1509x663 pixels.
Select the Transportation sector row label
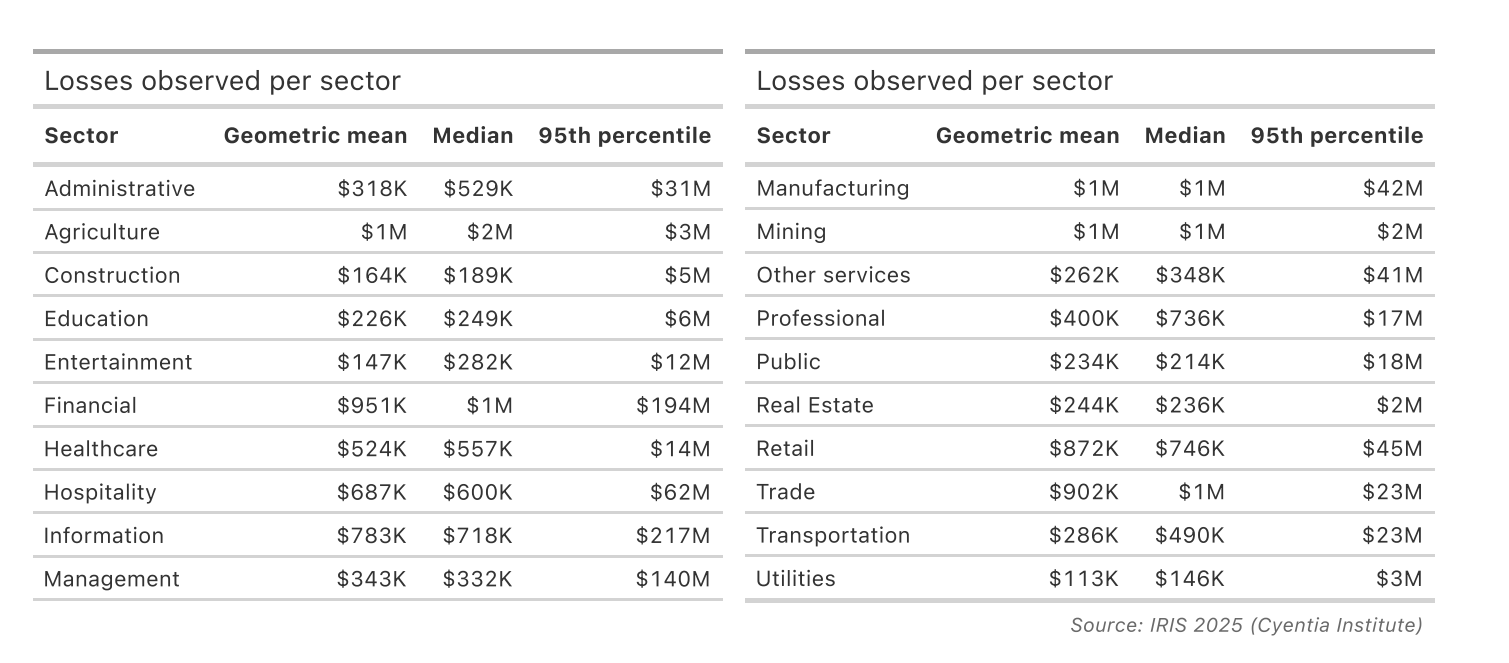pyautogui.click(x=832, y=536)
